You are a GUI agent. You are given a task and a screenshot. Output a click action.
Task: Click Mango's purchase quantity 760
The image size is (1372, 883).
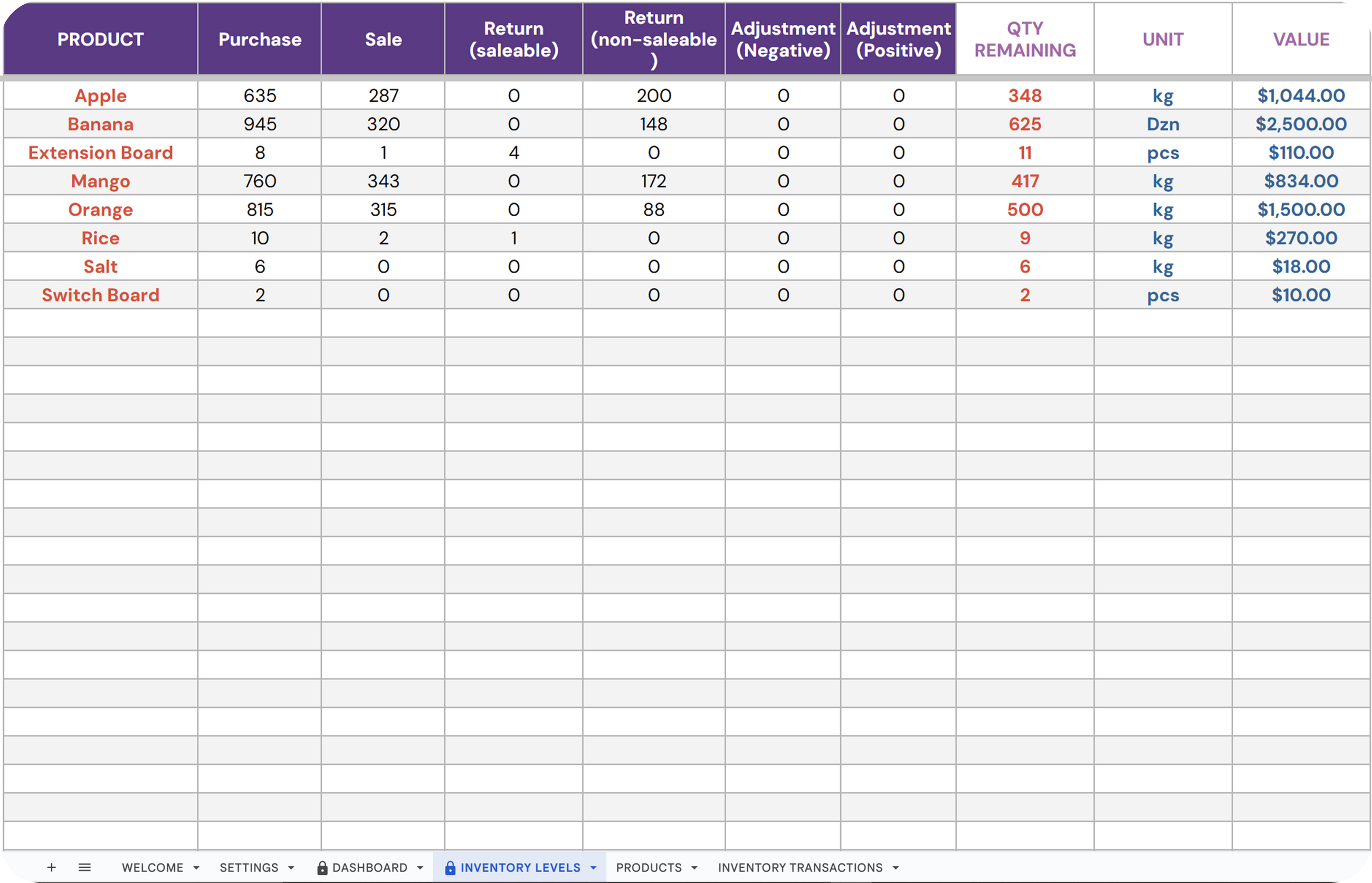point(259,181)
